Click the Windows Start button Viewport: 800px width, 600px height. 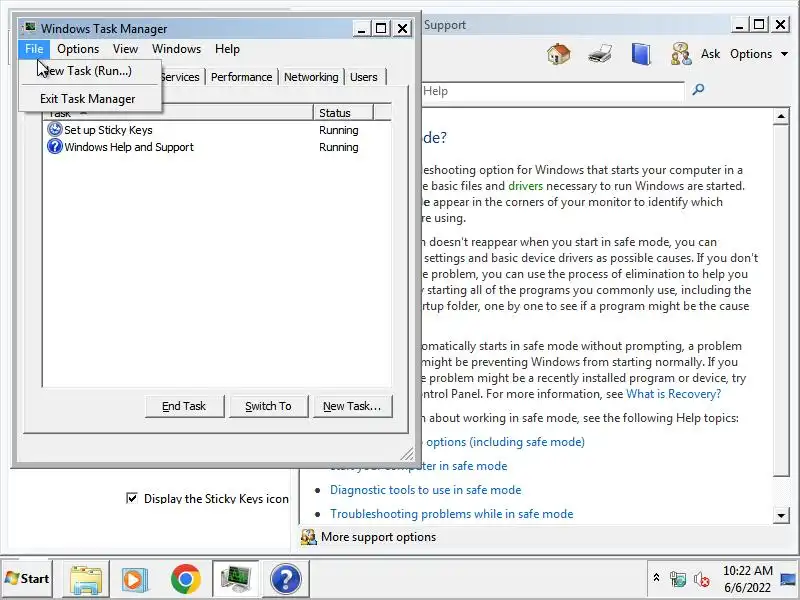[27, 579]
